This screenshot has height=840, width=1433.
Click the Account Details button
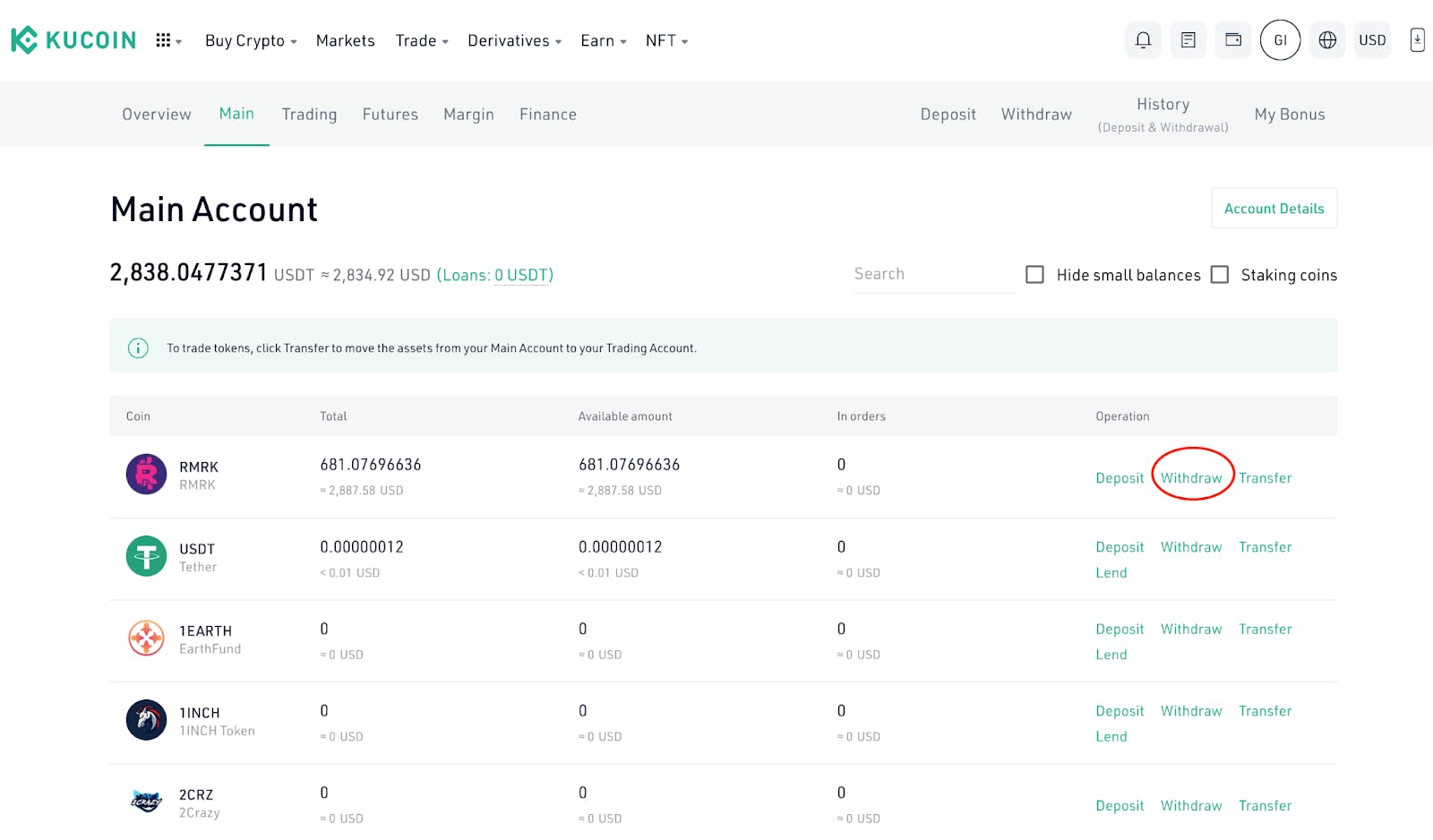coord(1274,208)
